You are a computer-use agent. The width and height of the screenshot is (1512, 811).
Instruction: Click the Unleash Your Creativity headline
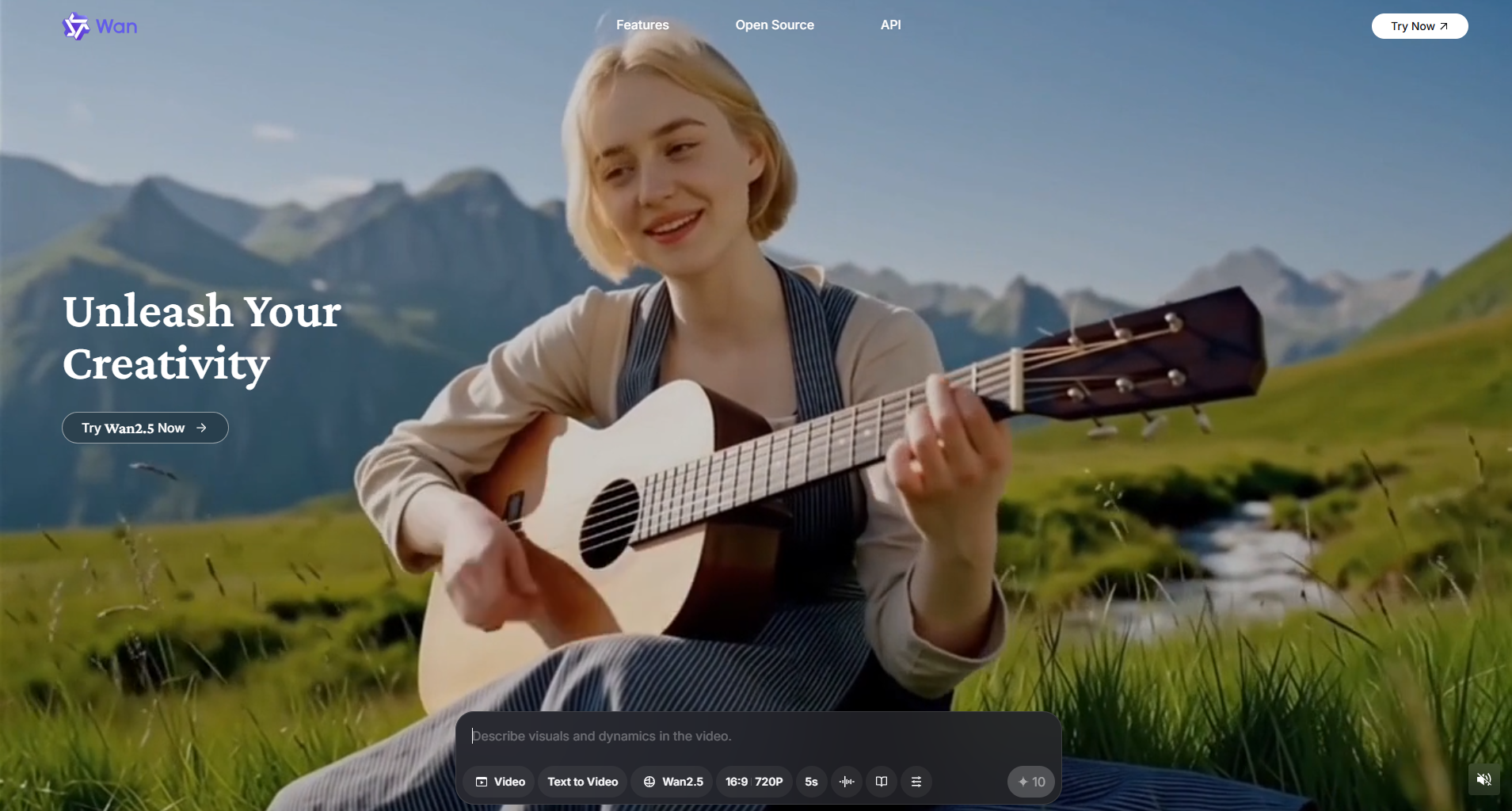click(202, 337)
